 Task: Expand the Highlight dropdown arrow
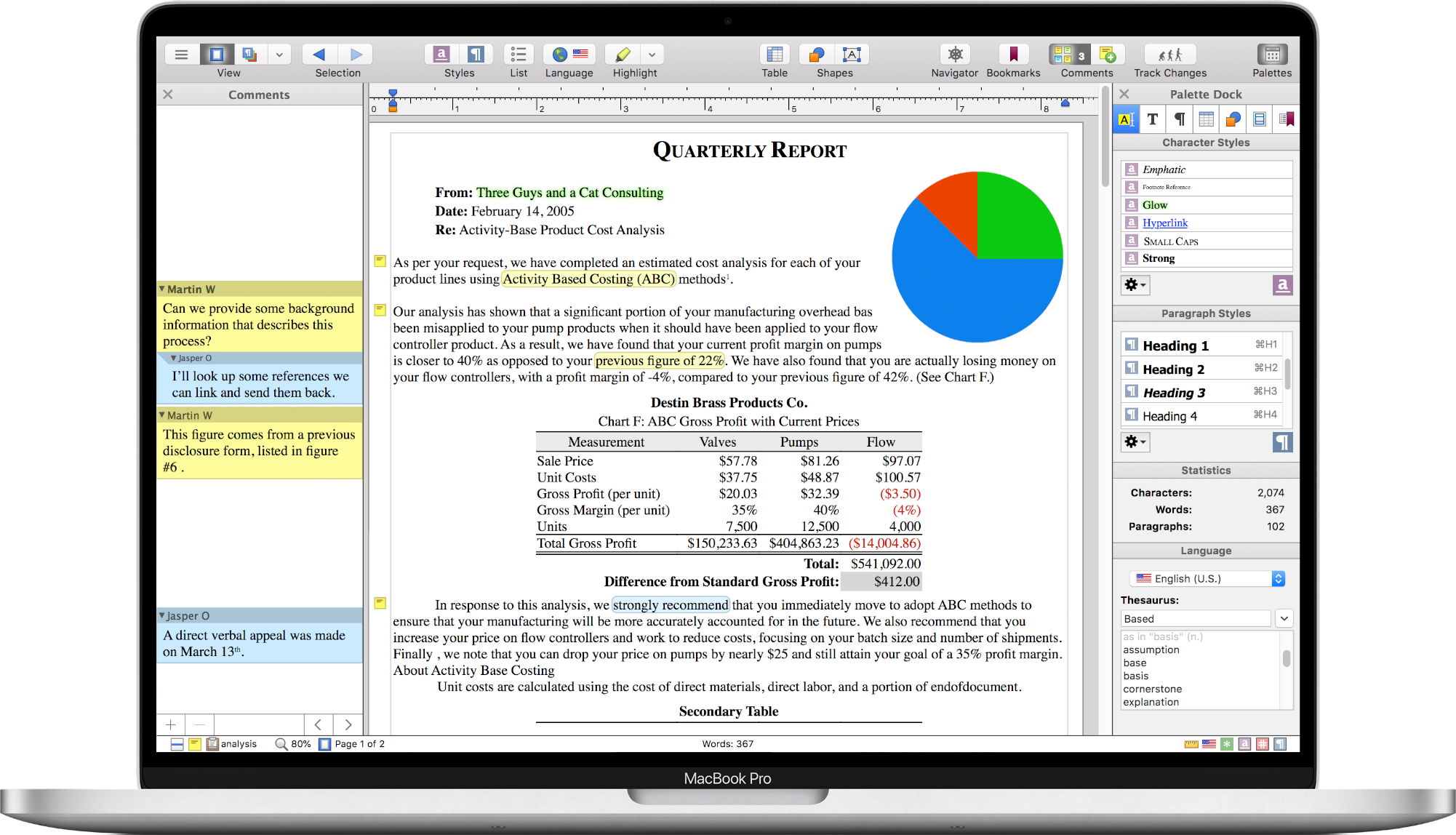click(652, 54)
